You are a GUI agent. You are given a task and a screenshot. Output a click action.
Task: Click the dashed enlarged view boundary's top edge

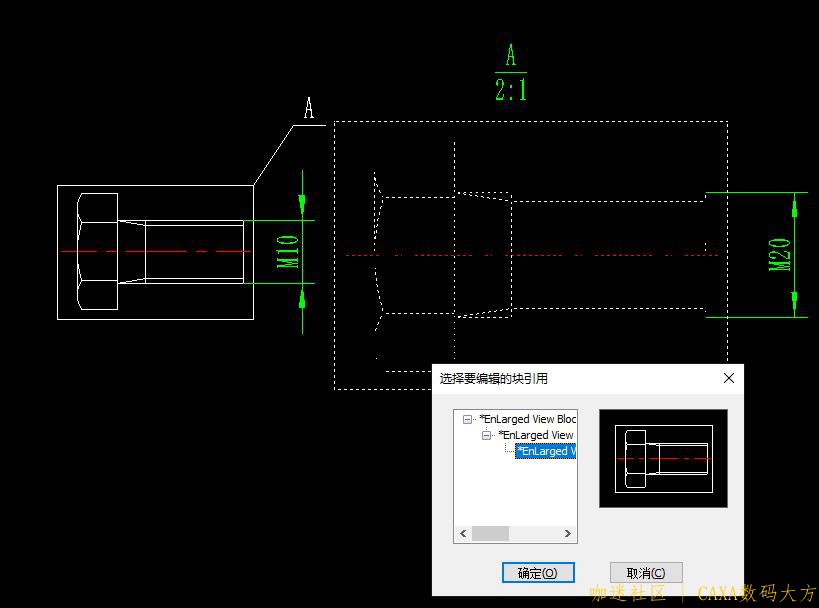tap(530, 122)
